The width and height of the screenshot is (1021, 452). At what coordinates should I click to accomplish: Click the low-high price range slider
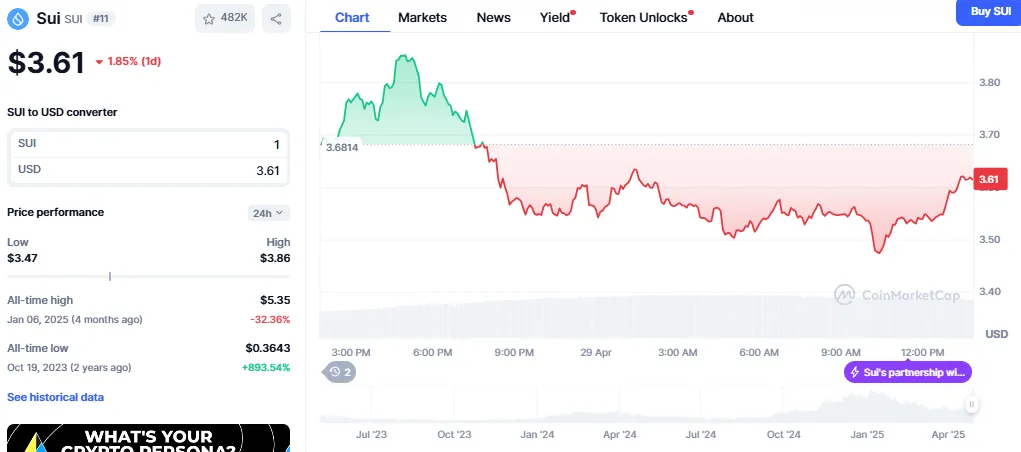pos(148,276)
